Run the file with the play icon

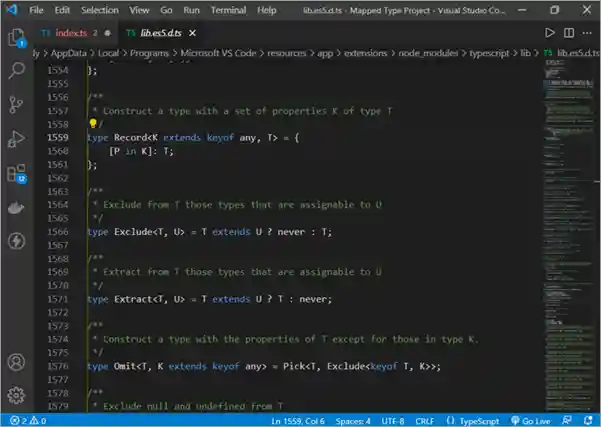(550, 33)
